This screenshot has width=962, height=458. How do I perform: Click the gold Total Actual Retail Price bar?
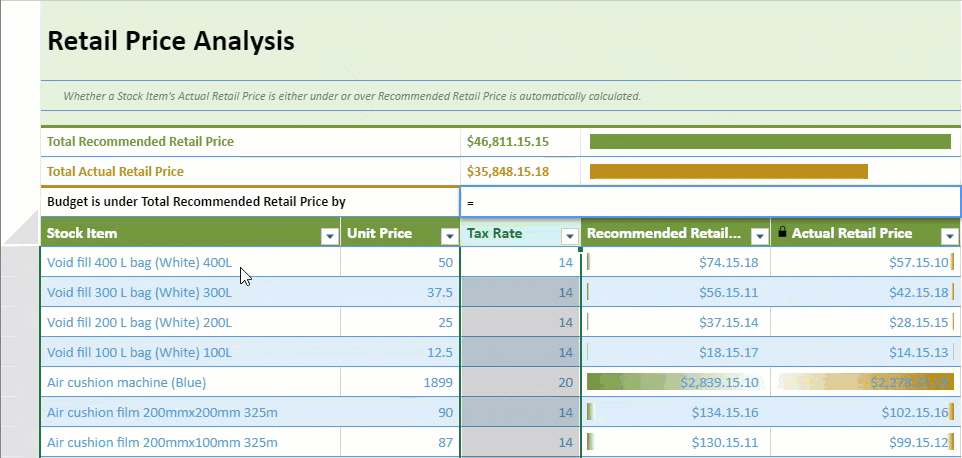pos(728,172)
